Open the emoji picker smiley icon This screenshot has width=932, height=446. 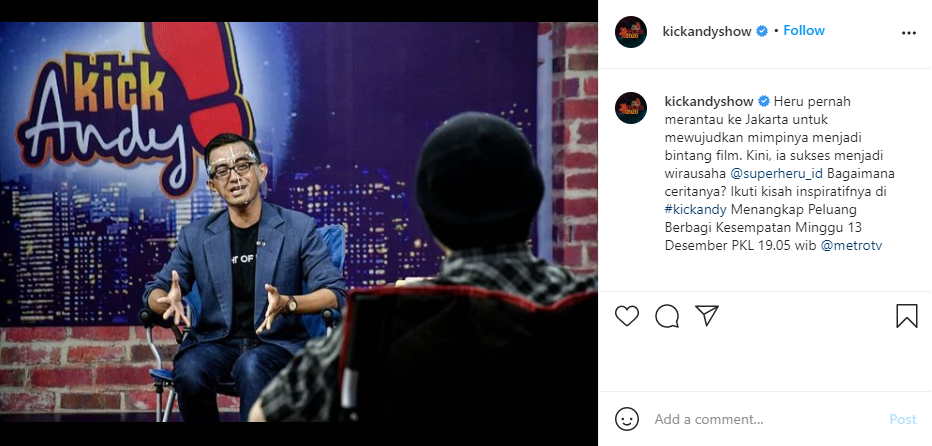click(x=626, y=419)
